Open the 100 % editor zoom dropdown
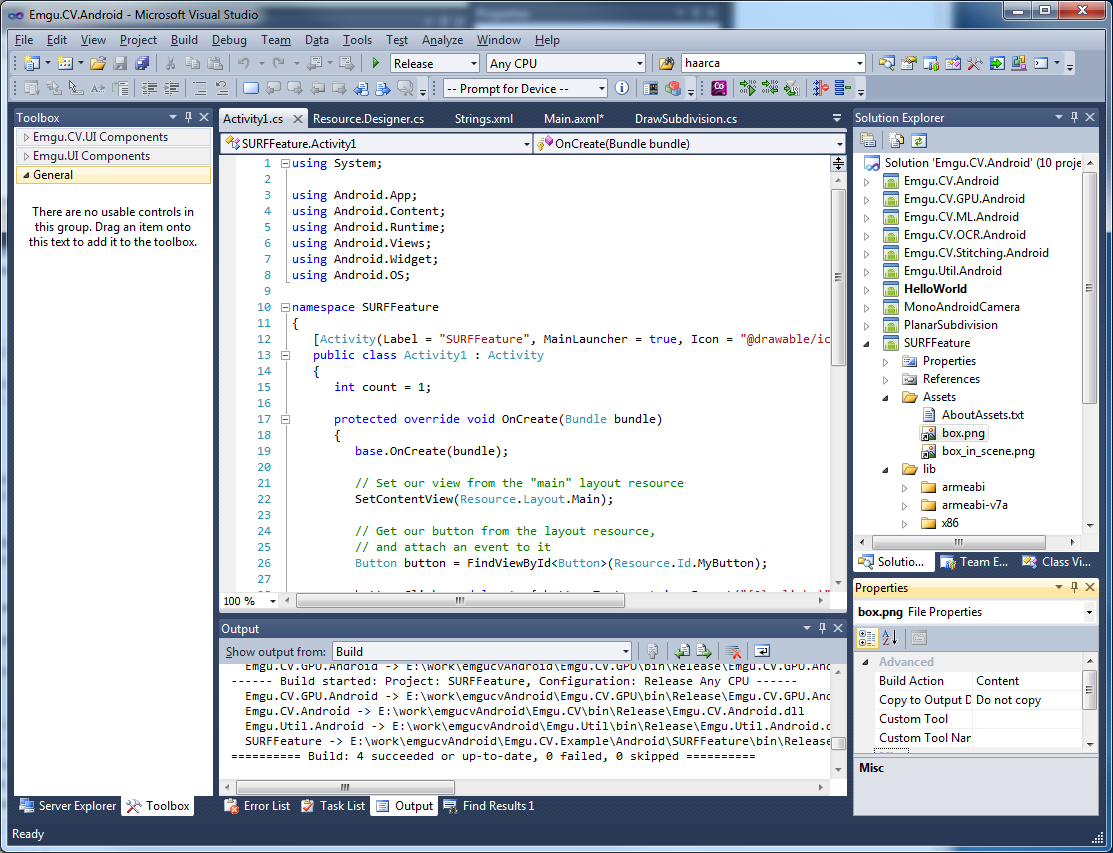The width and height of the screenshot is (1113, 853). (x=273, y=601)
